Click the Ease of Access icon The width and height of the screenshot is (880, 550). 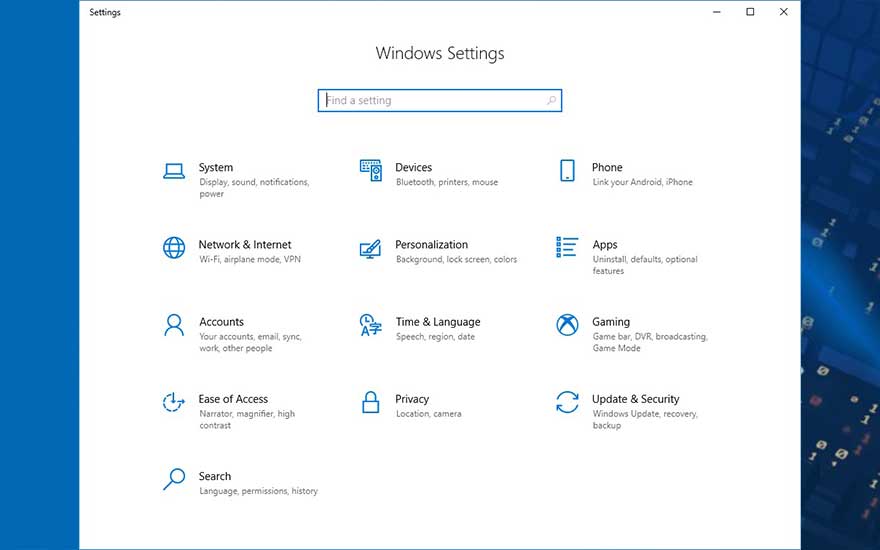tap(173, 402)
